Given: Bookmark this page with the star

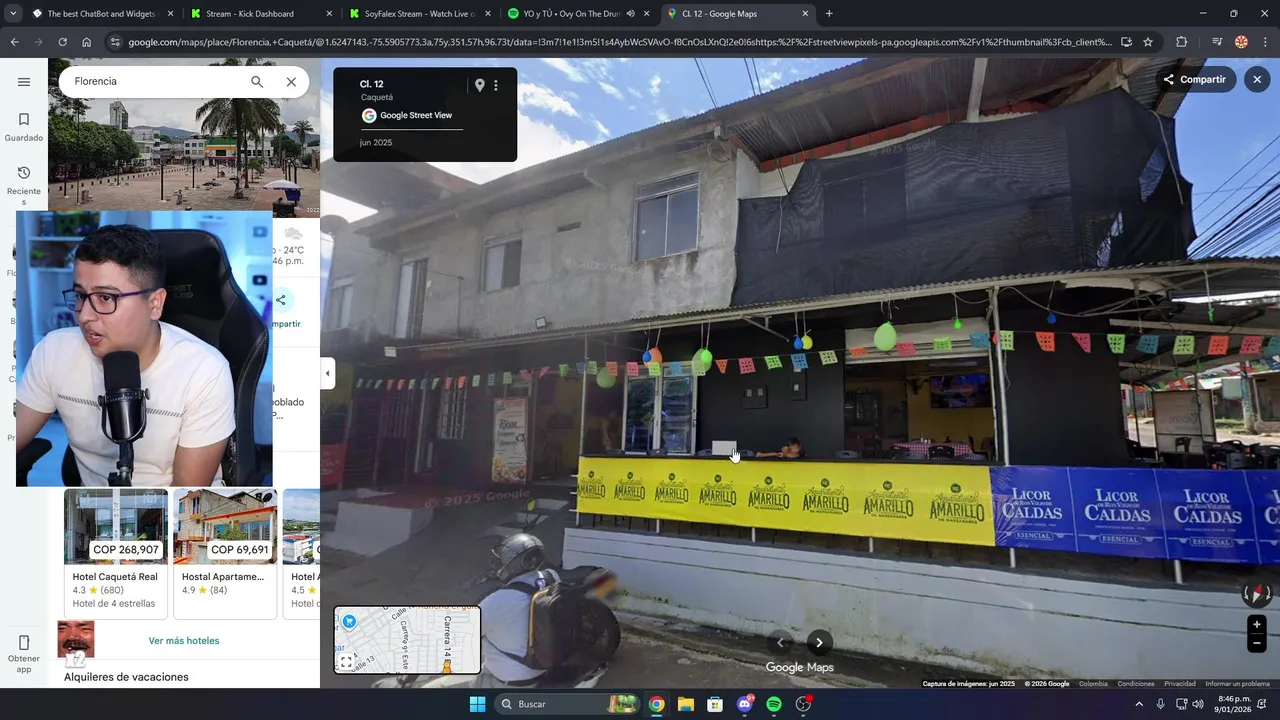Looking at the screenshot, I should (x=1148, y=42).
